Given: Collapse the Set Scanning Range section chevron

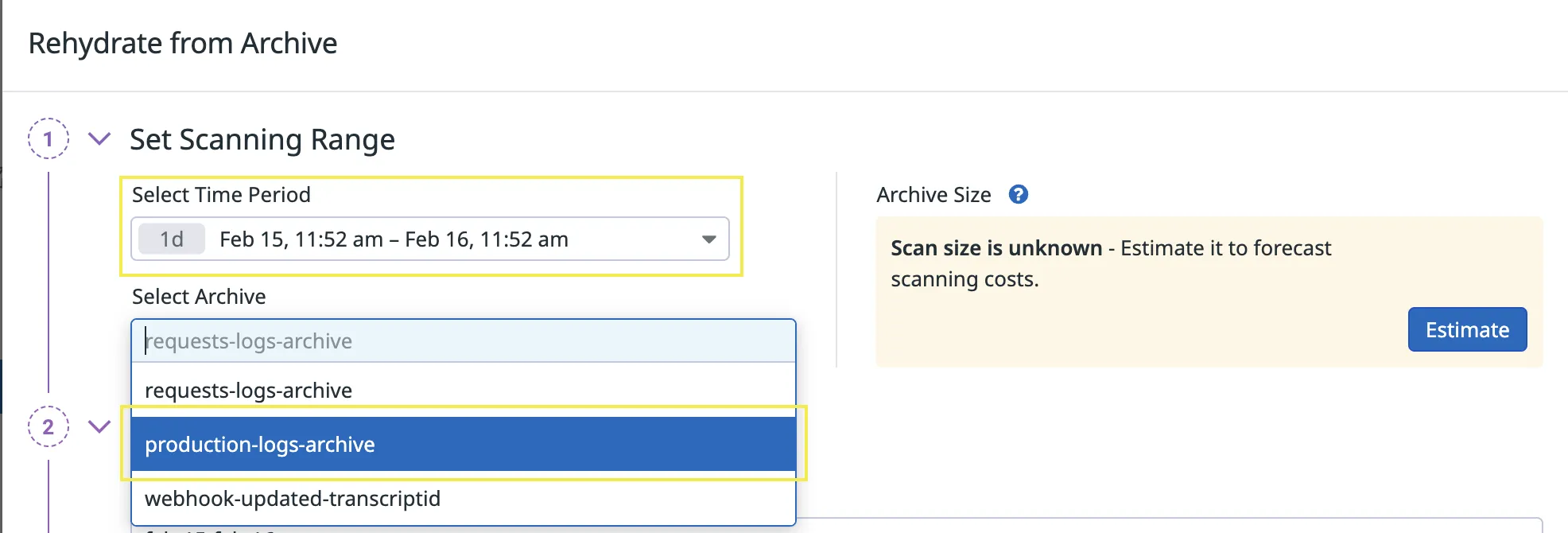Looking at the screenshot, I should click(x=99, y=139).
